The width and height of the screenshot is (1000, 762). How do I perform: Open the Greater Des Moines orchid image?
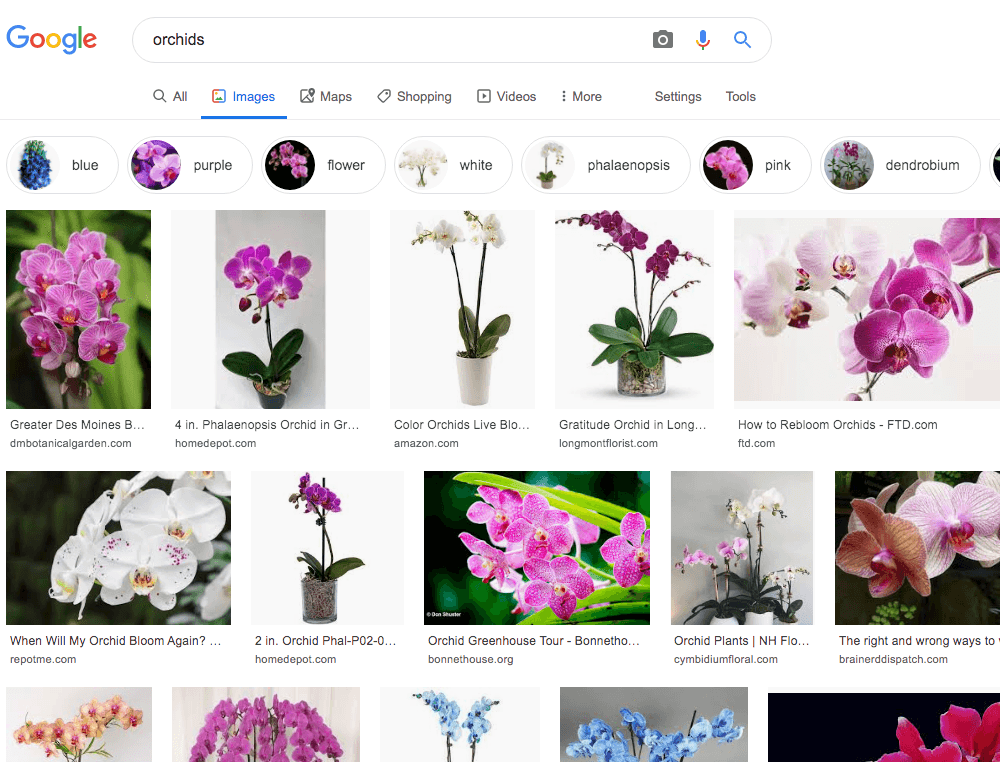[78, 309]
